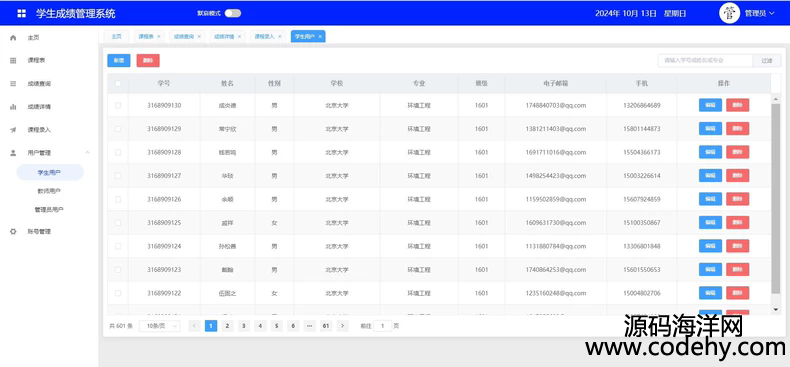Click red 删除 for student 3168909125

(x=738, y=222)
